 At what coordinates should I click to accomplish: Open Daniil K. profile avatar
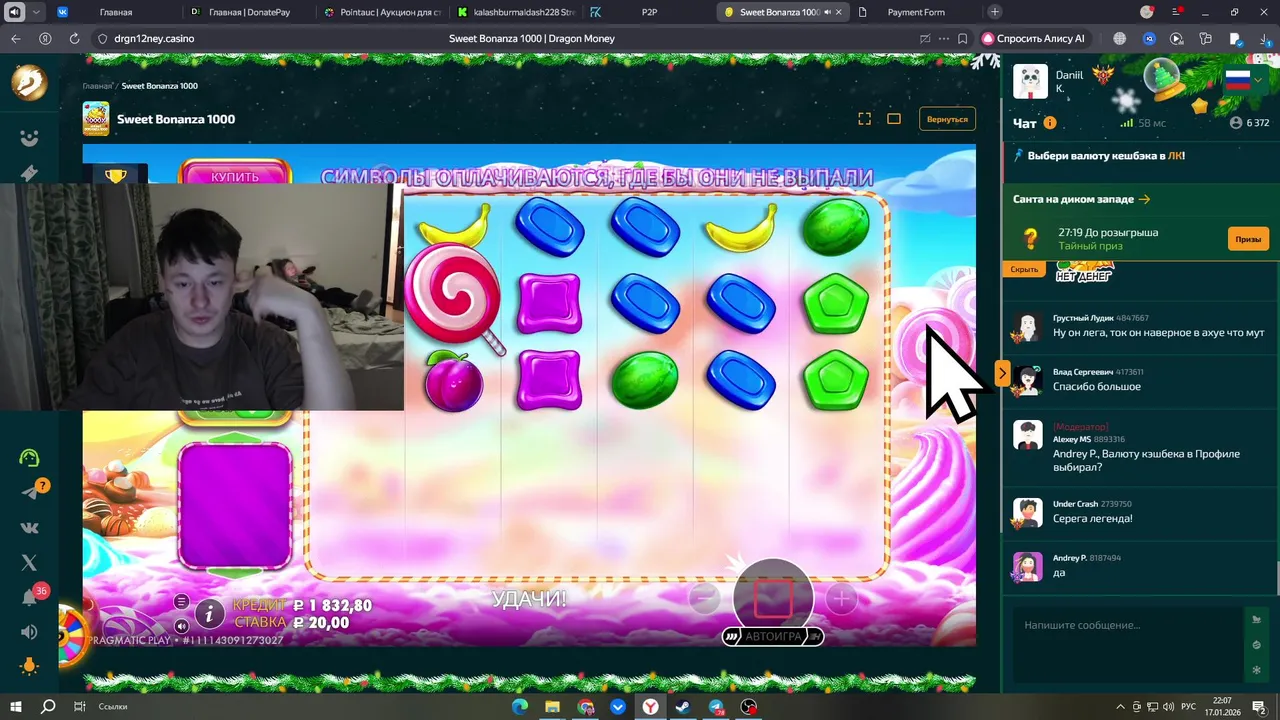pyautogui.click(x=1030, y=82)
